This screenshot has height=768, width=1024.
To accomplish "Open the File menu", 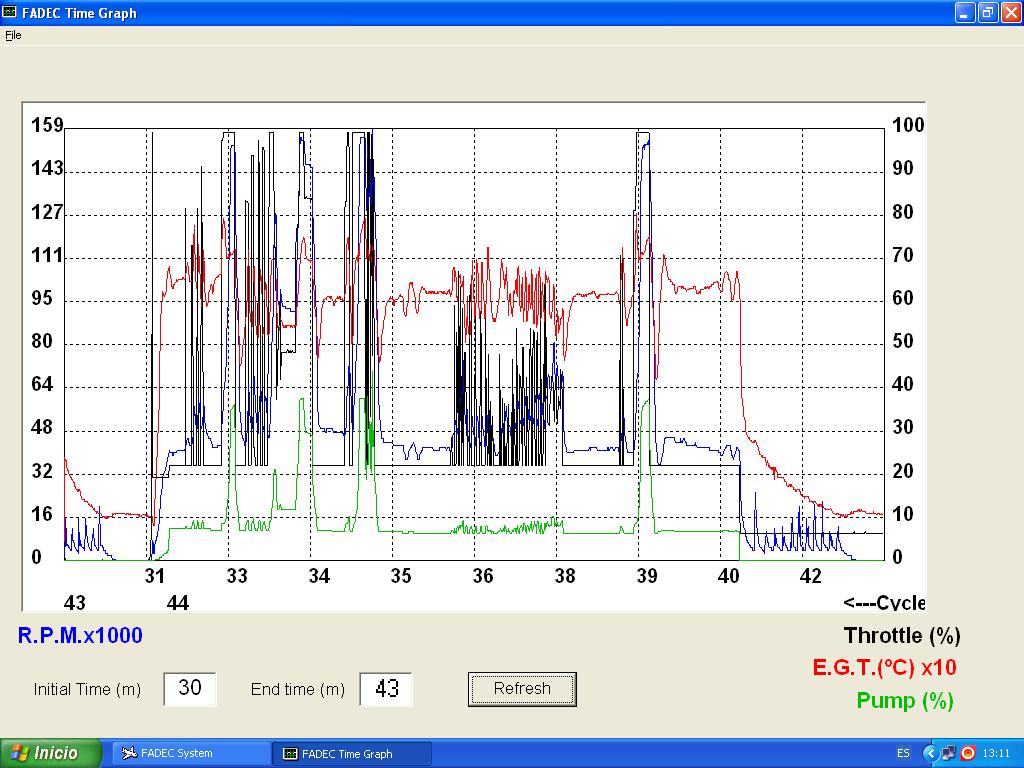I will click(13, 35).
